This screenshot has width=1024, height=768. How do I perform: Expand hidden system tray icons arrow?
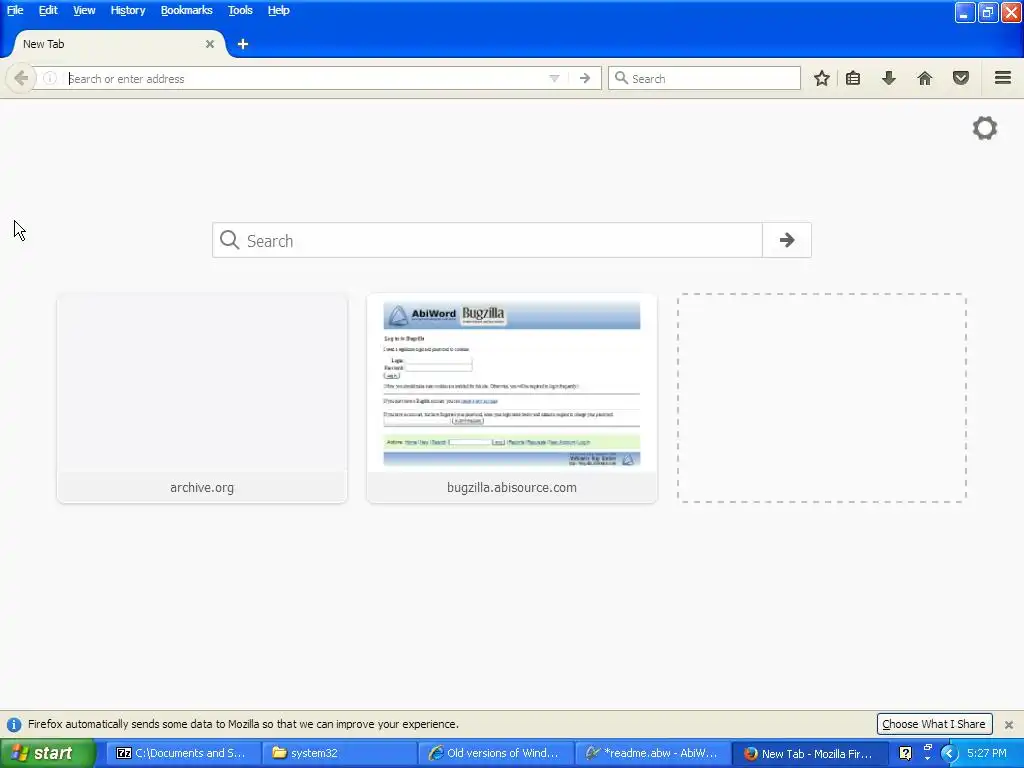tap(949, 754)
